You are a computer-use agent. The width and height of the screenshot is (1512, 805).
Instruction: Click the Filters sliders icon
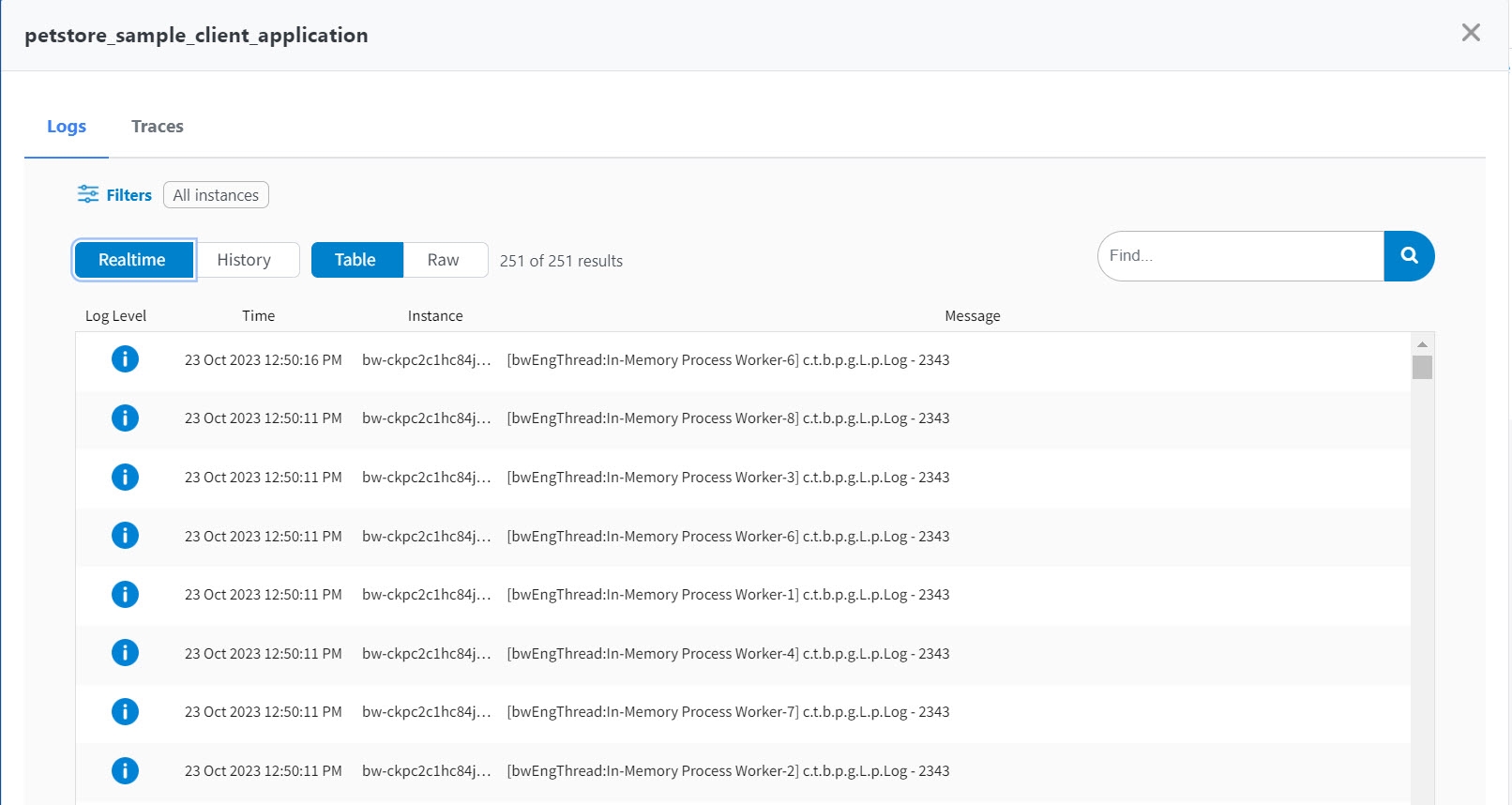click(87, 194)
